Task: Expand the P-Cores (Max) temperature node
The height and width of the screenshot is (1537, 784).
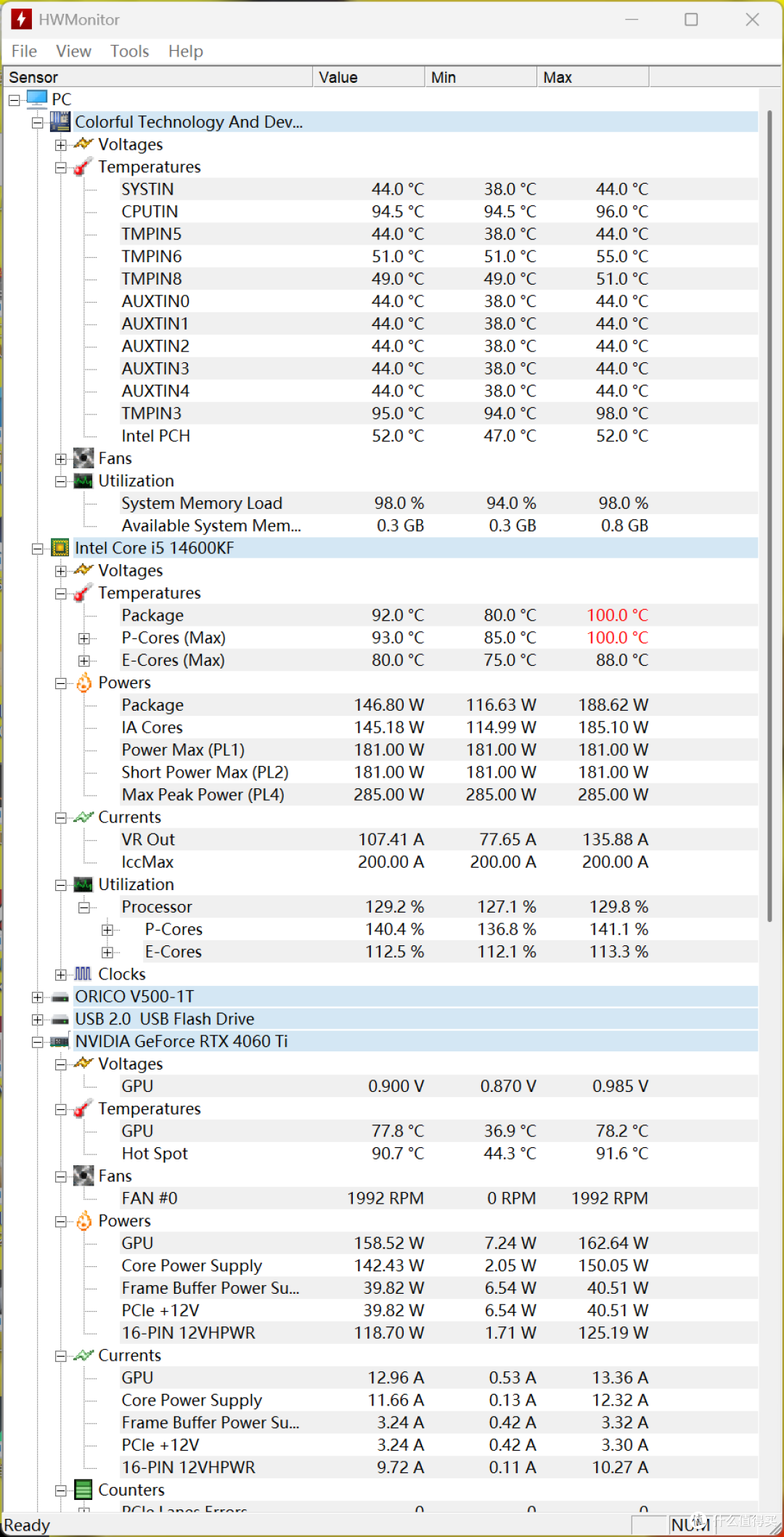Action: (83, 639)
